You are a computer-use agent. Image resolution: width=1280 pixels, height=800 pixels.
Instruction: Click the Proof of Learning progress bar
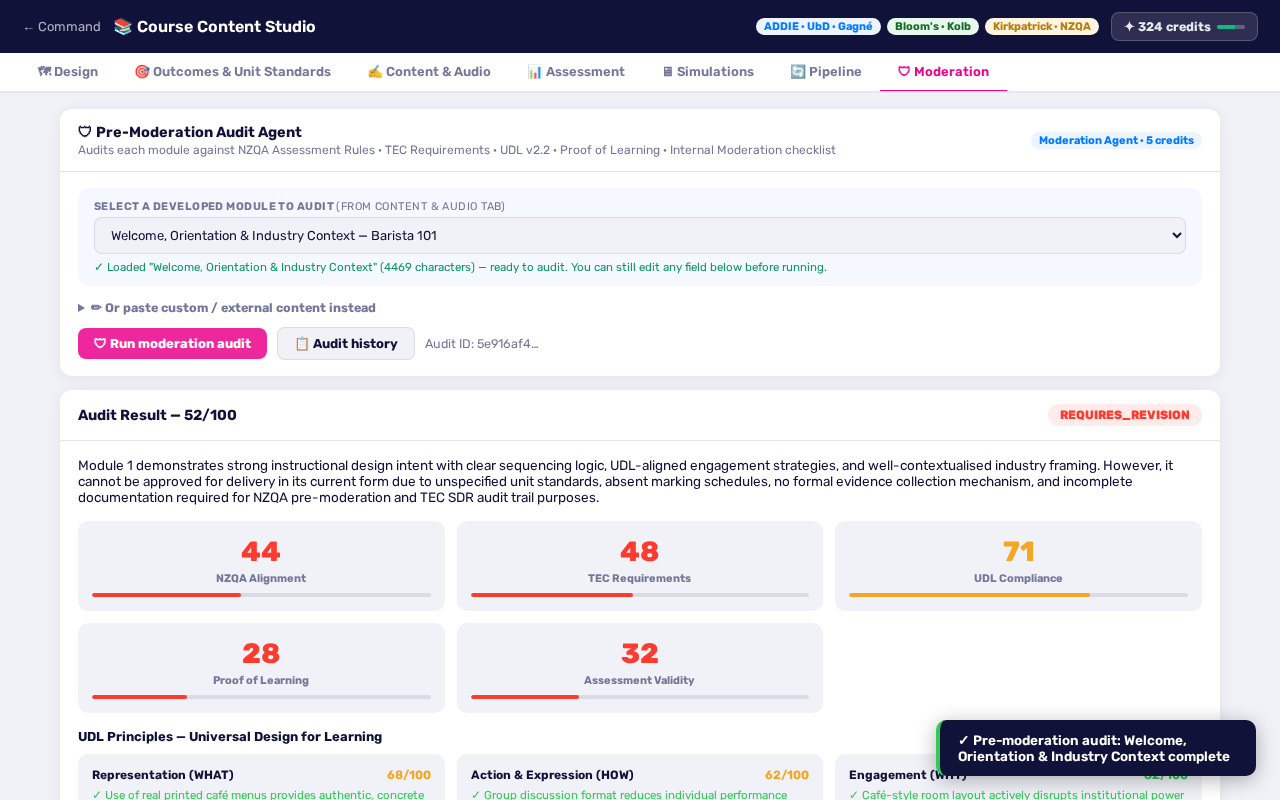[261, 697]
